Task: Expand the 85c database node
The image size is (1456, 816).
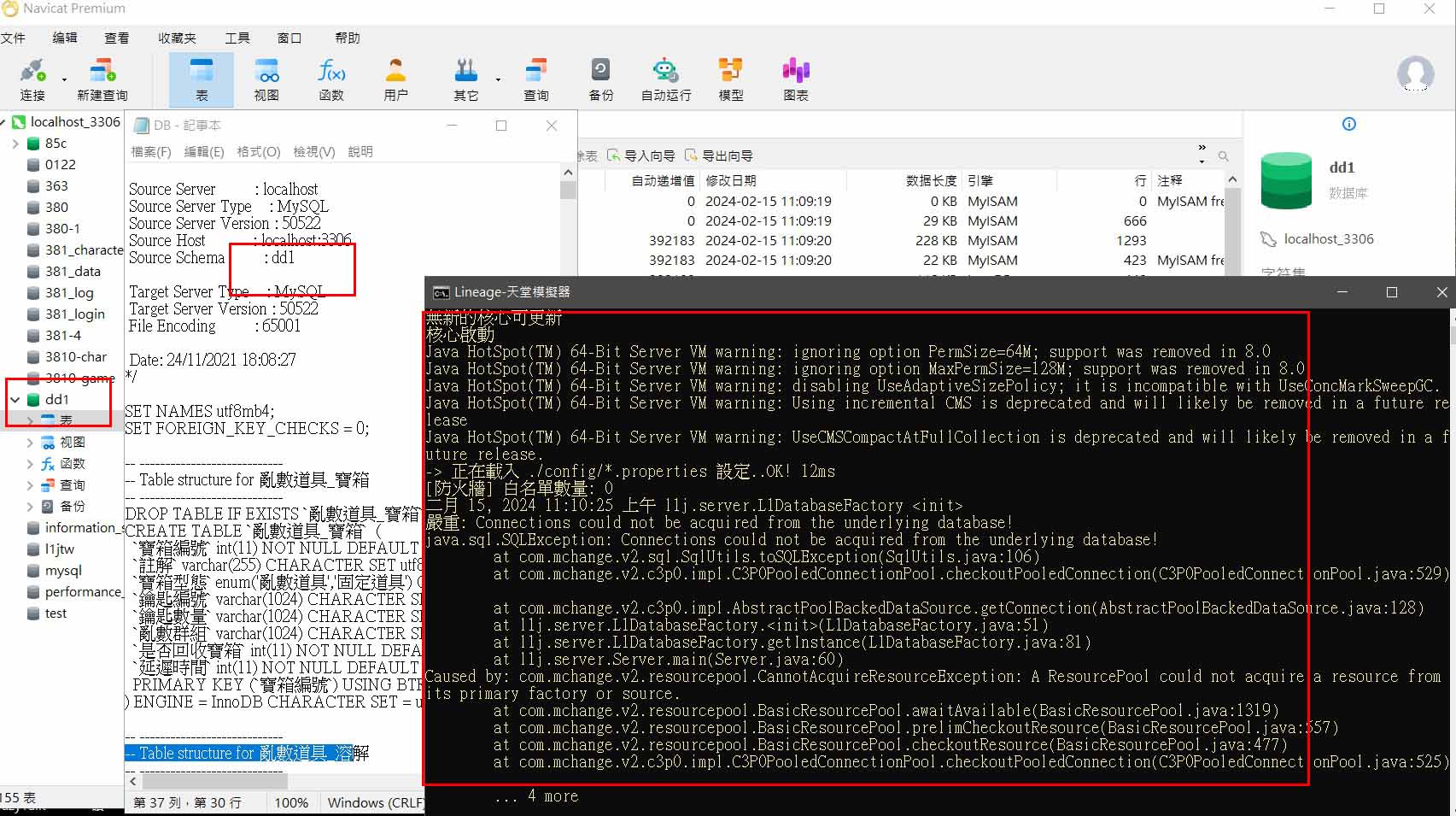Action: tap(15, 144)
